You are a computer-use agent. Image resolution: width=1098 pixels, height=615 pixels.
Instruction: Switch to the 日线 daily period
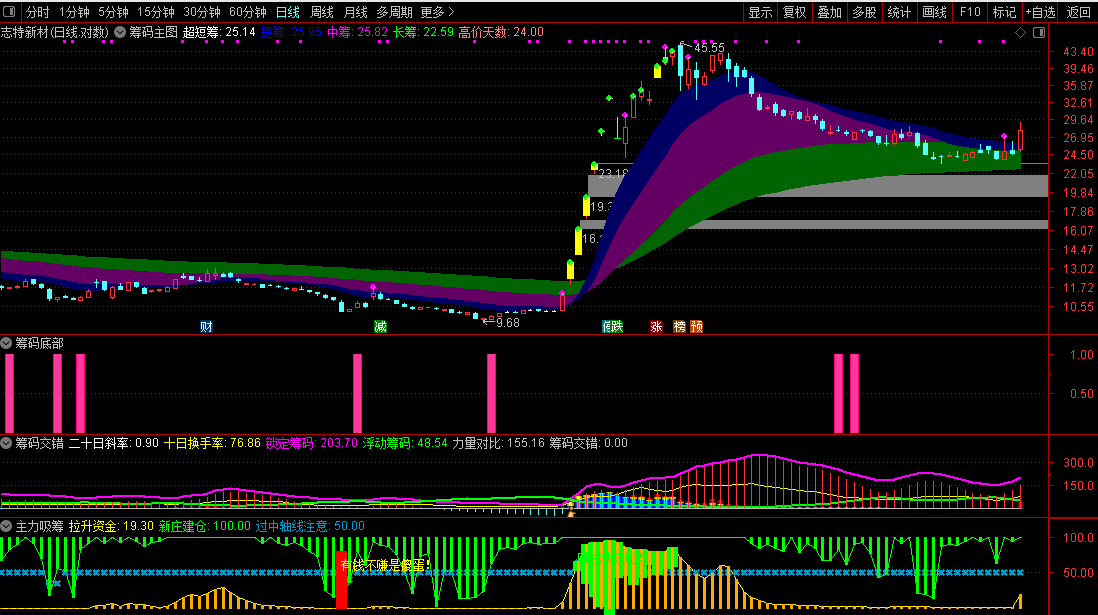287,12
